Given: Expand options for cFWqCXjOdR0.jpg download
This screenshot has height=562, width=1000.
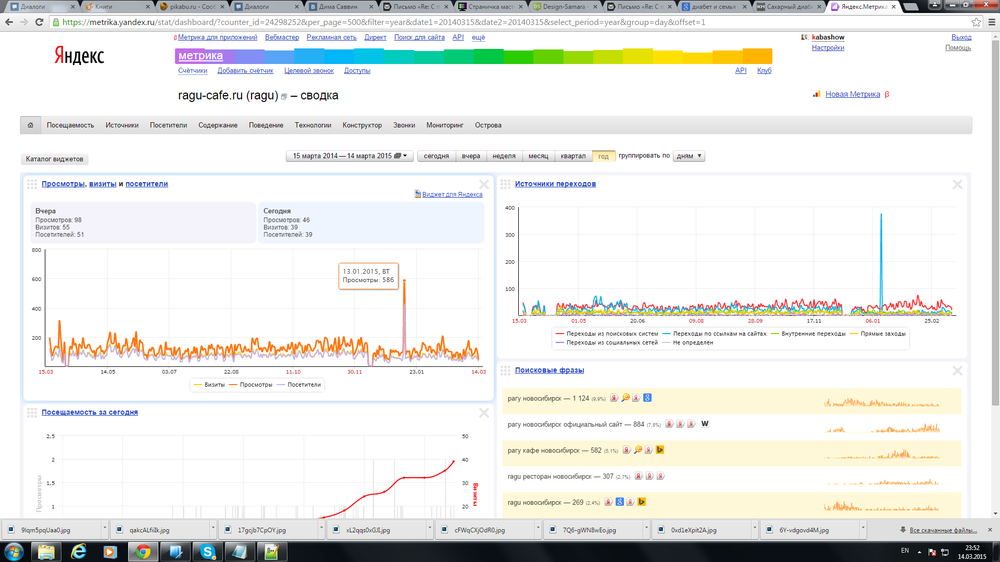Looking at the screenshot, I should pos(538,529).
